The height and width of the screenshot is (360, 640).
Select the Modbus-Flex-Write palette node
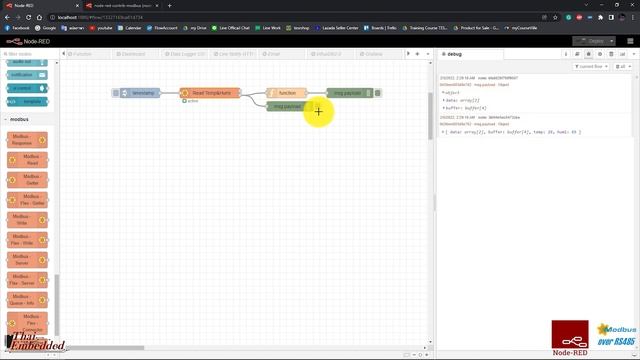[27, 240]
